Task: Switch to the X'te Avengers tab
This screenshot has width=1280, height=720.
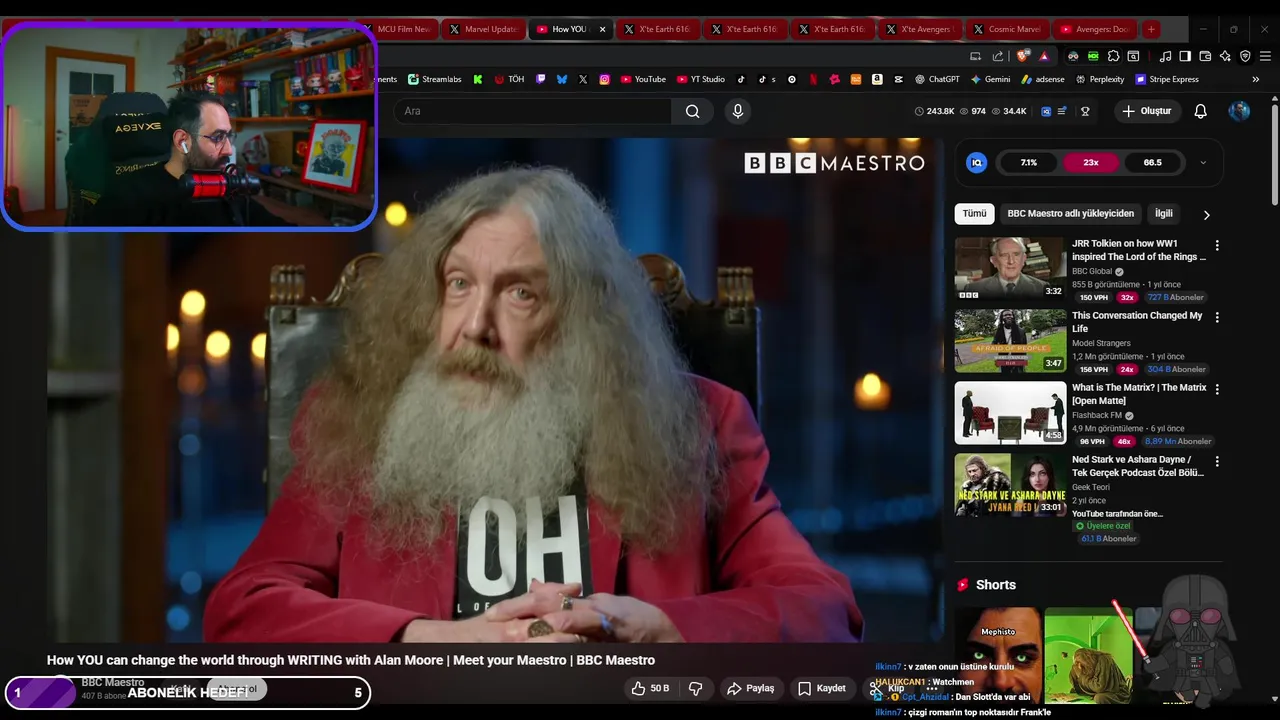Action: (922, 29)
